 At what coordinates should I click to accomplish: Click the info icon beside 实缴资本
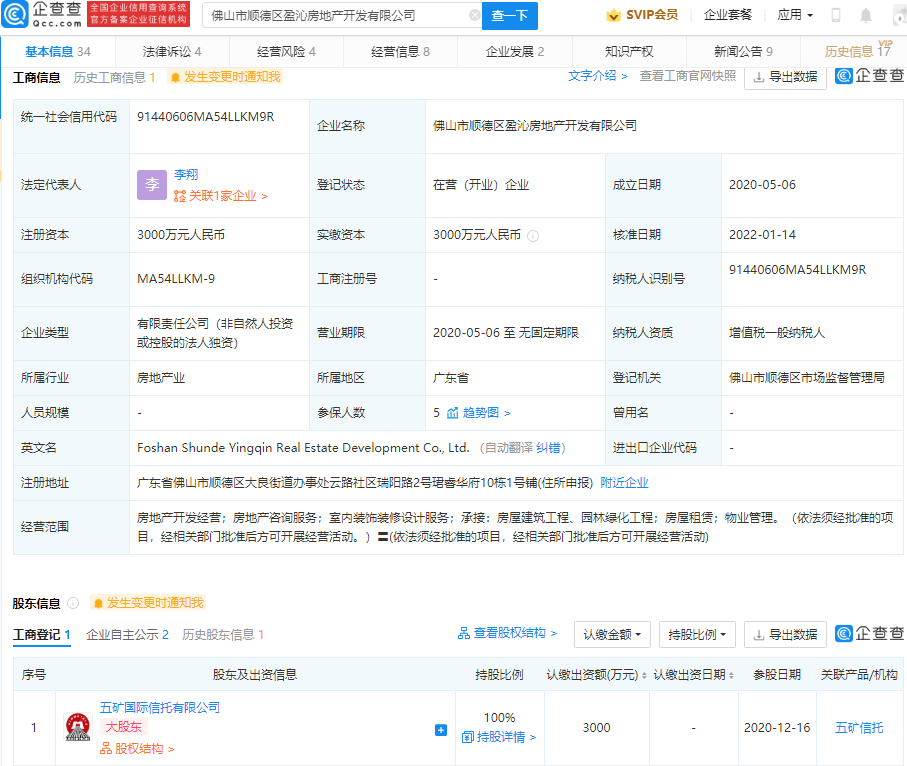point(533,236)
